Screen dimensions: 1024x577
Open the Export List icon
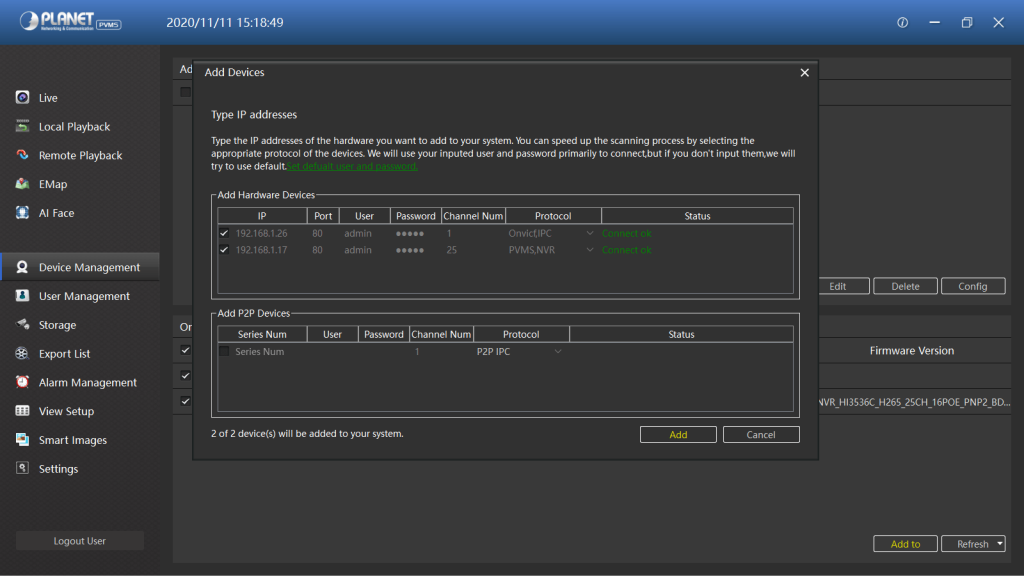click(x=22, y=353)
